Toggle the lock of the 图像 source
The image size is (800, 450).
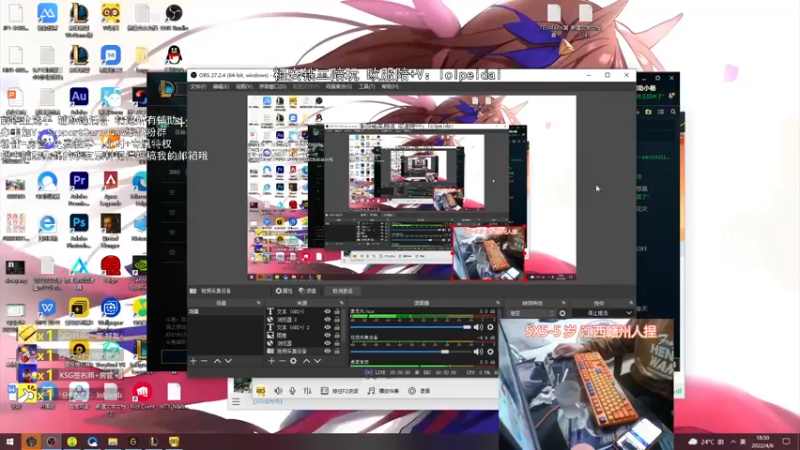(337, 335)
